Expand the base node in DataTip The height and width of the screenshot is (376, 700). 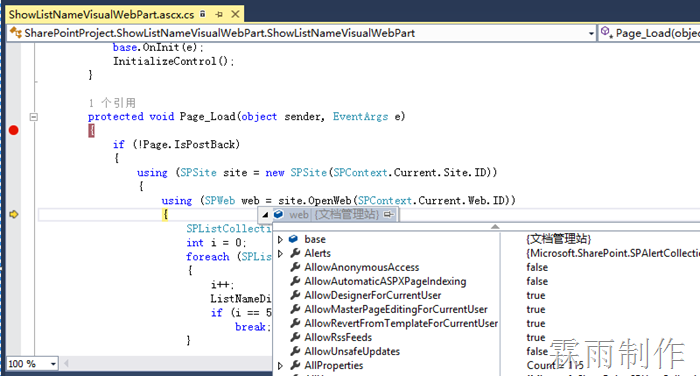click(x=280, y=240)
